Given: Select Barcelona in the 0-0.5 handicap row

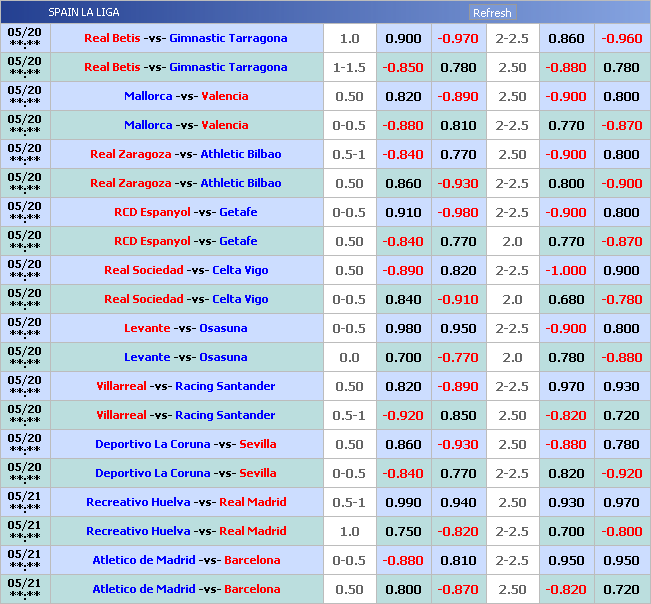Looking at the screenshot, I should point(252,561).
